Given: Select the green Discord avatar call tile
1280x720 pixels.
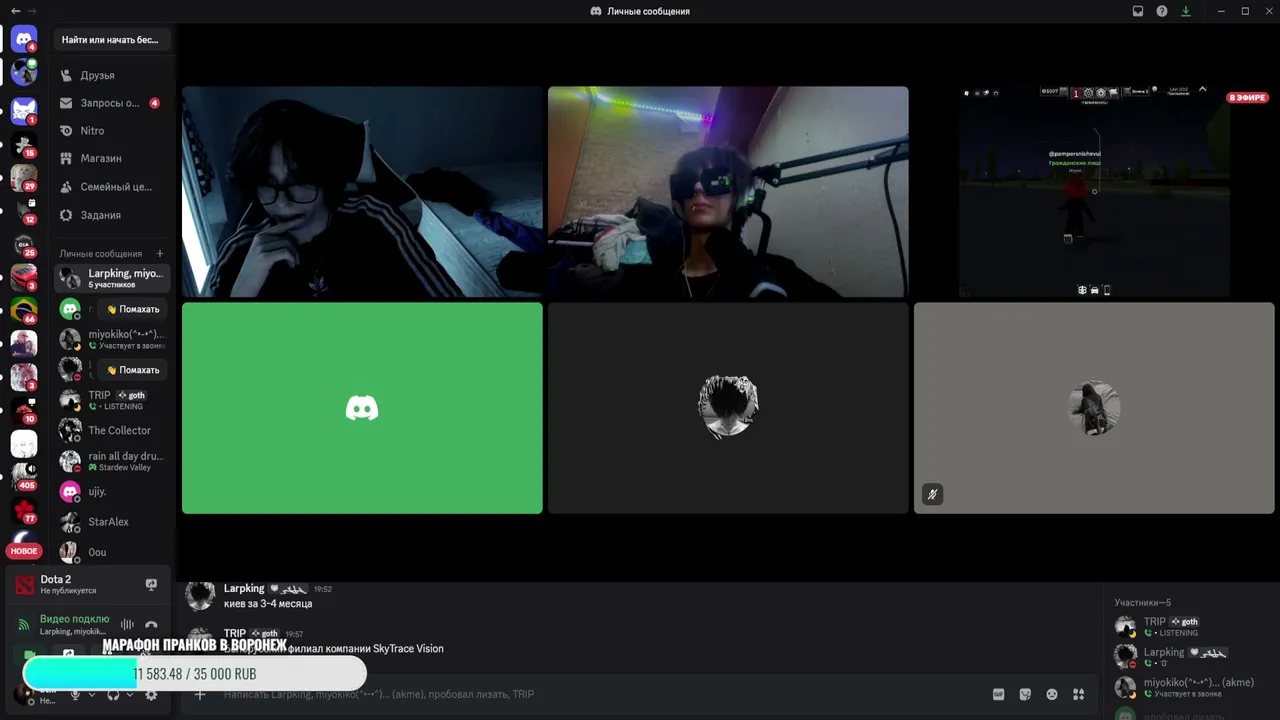Looking at the screenshot, I should pos(362,408).
